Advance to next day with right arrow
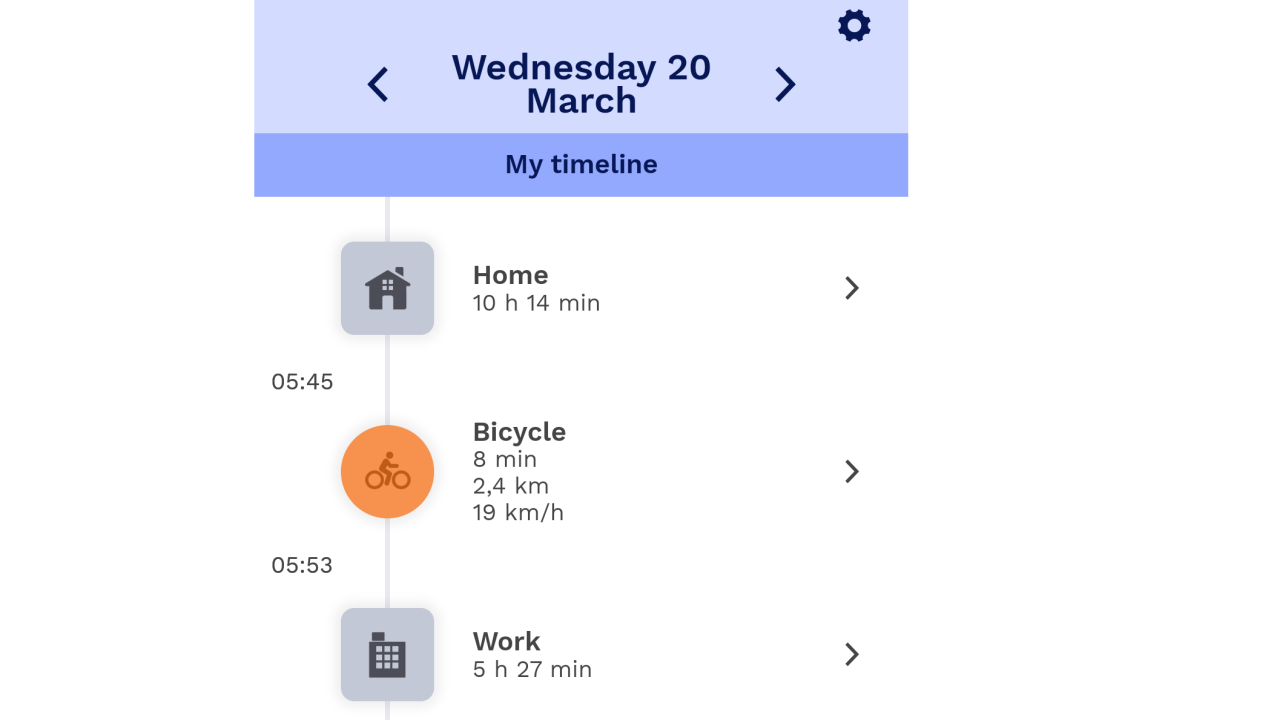Image resolution: width=1280 pixels, height=720 pixels. (785, 85)
